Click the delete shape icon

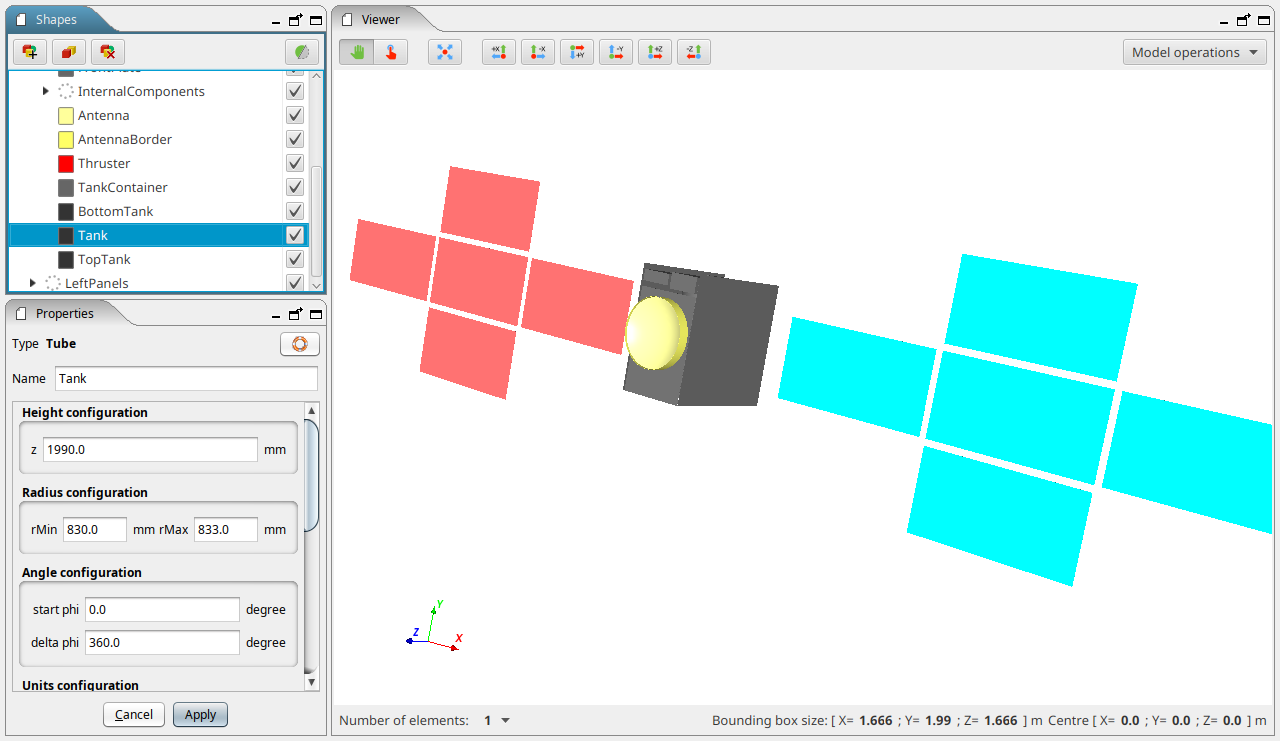pos(107,51)
